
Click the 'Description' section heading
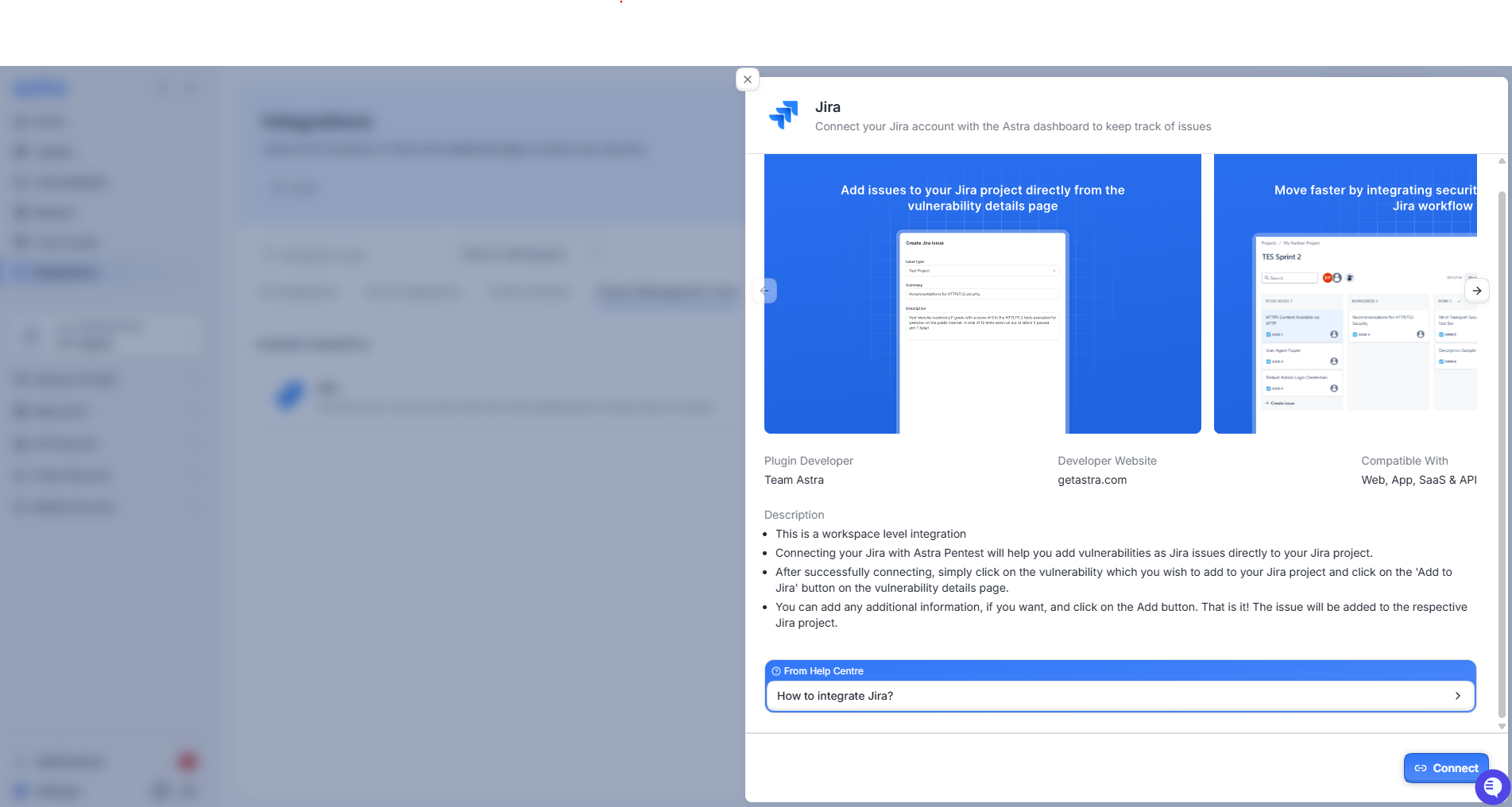(794, 515)
